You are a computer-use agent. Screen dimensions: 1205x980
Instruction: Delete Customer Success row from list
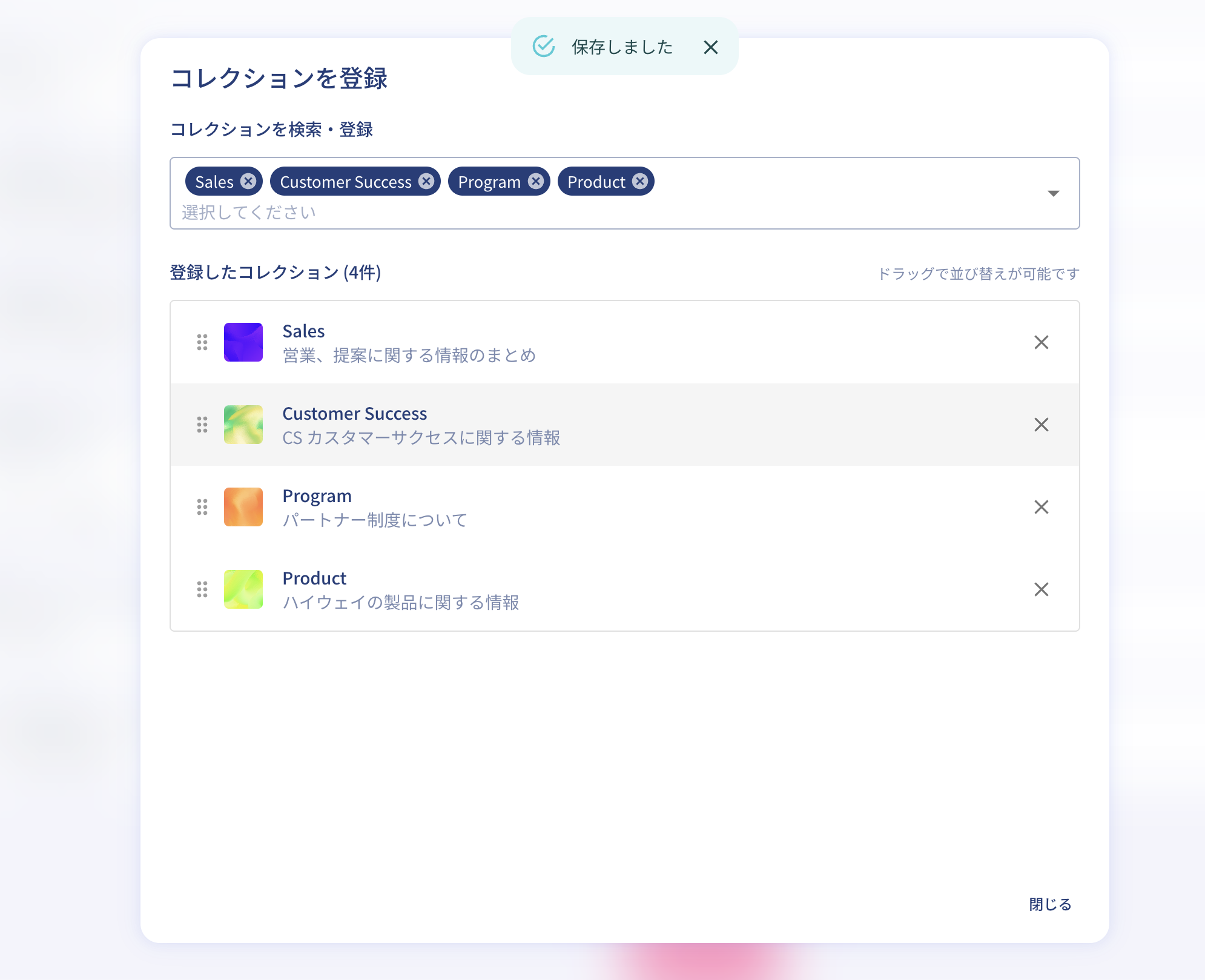click(x=1041, y=425)
